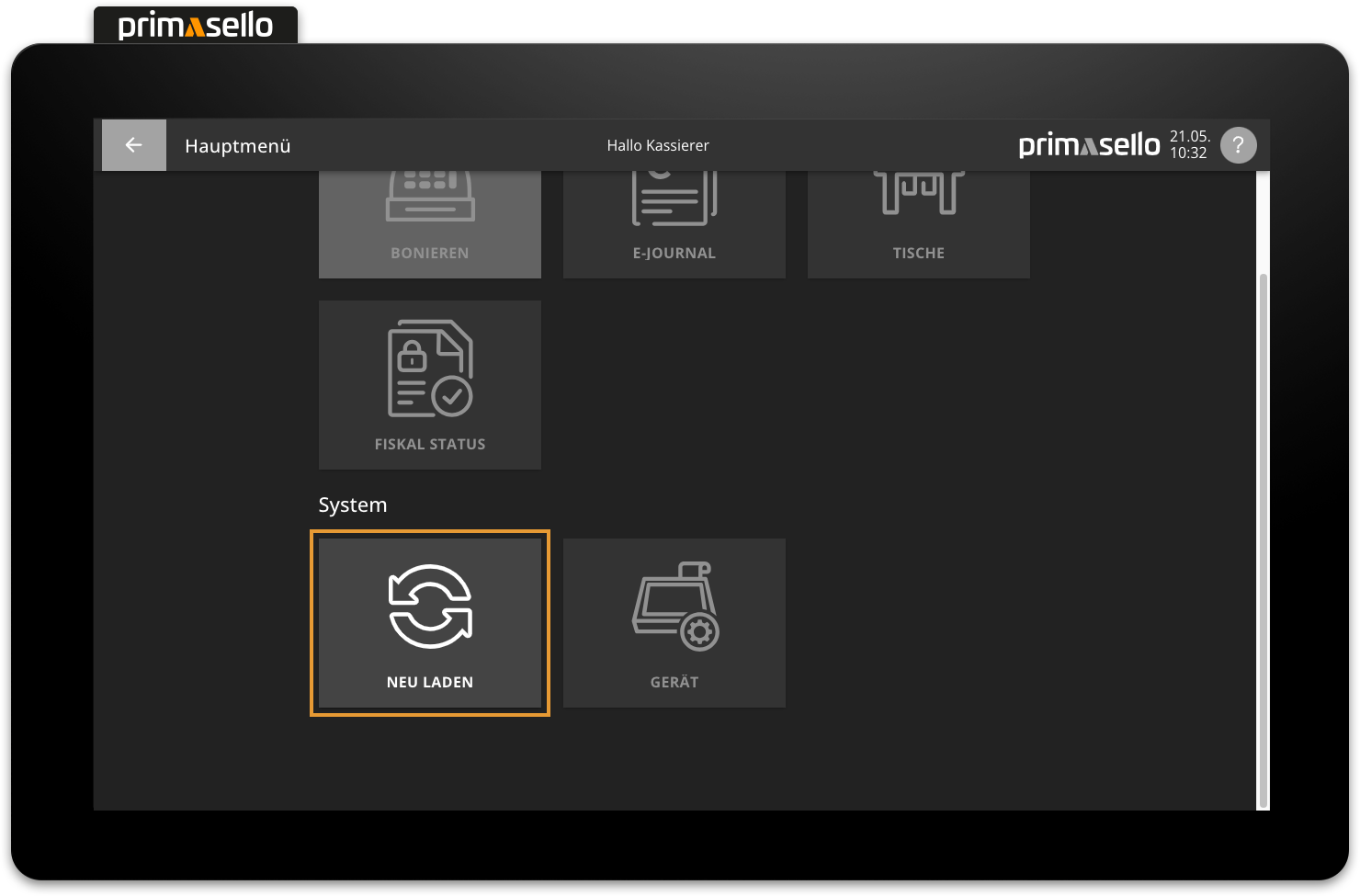Screen dimensions: 1360x896
Task: Click the Hallo Kassierer greeting text
Action: pyautogui.click(x=658, y=145)
